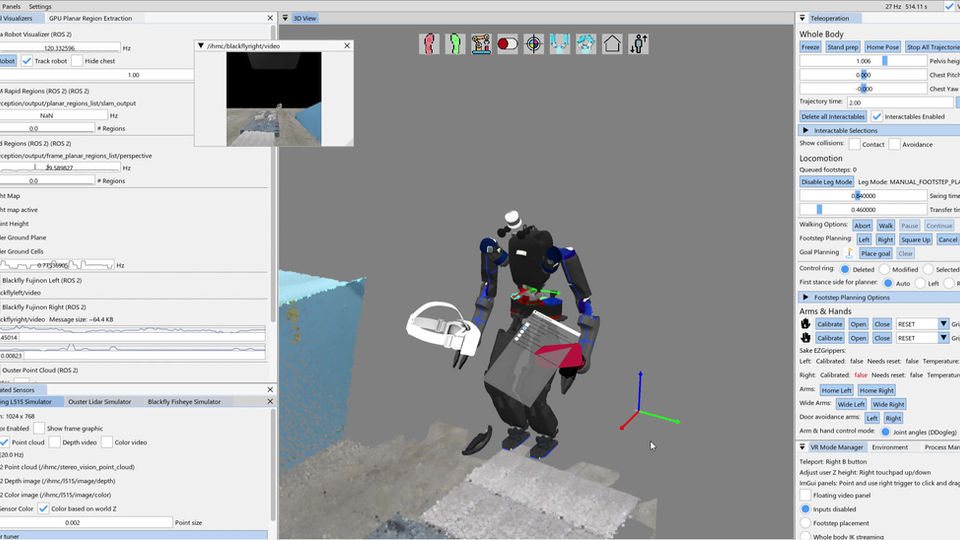960x540 pixels.
Task: Click the Square Up button
Action: pos(915,239)
